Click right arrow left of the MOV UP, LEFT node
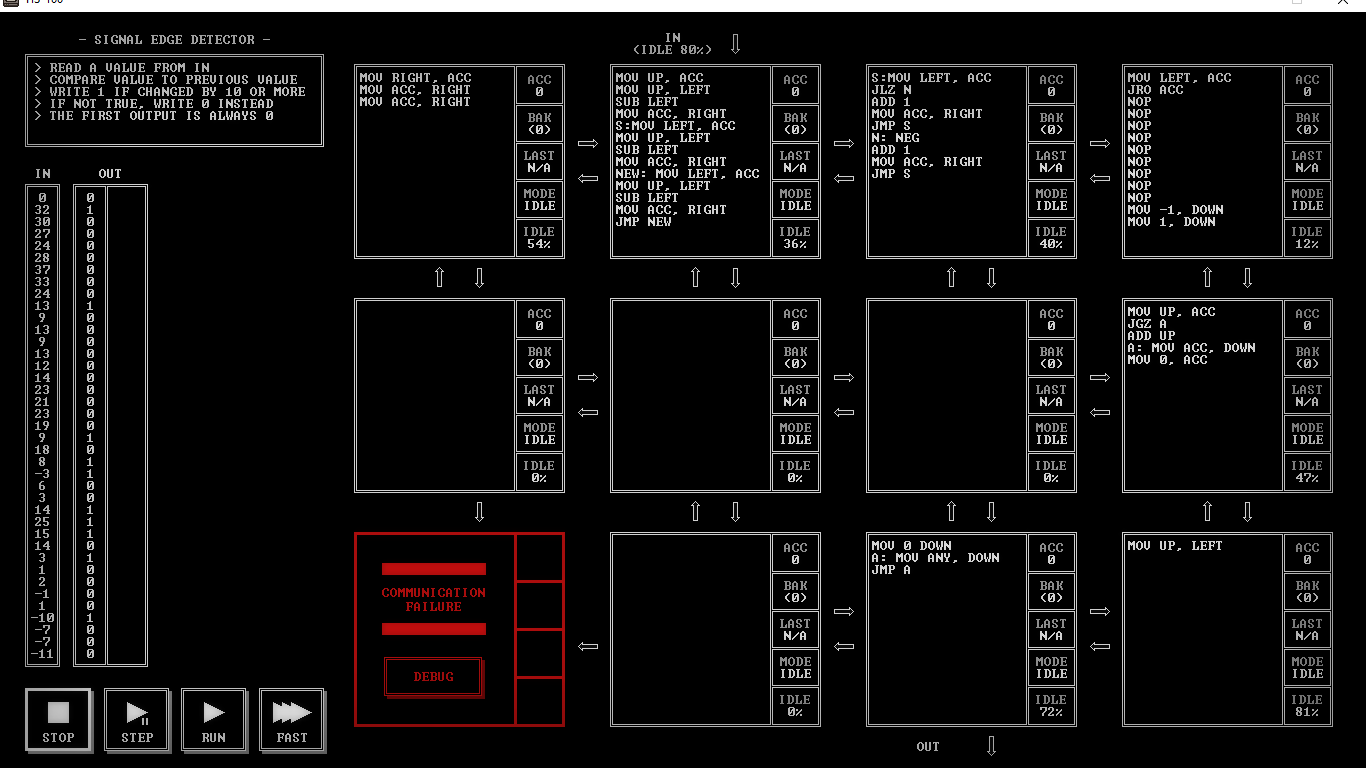Image resolution: width=1366 pixels, height=768 pixels. (1100, 611)
